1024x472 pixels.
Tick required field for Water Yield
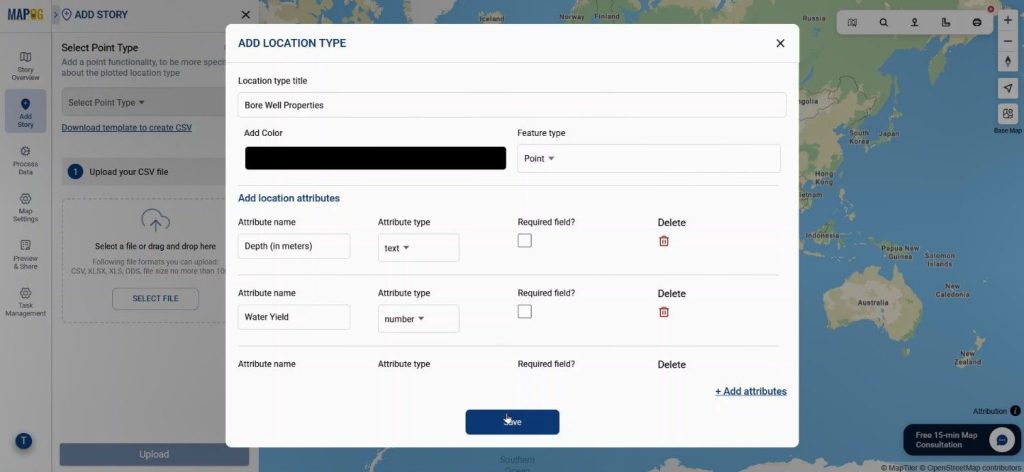pos(524,312)
